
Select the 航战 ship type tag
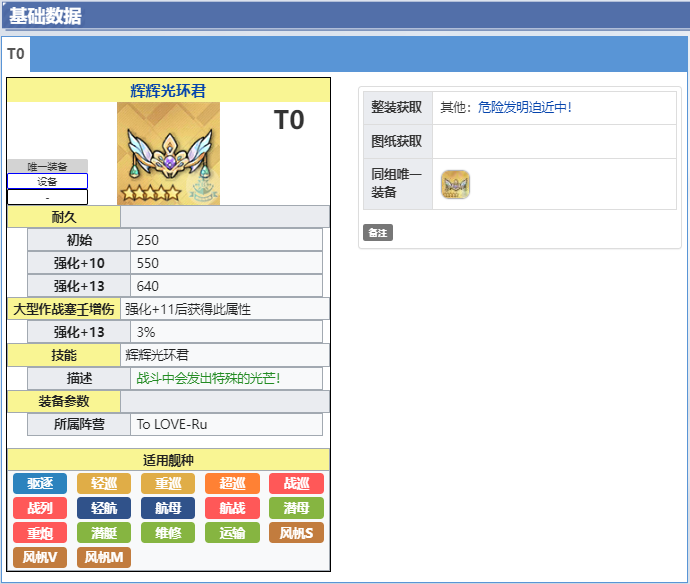coord(232,508)
